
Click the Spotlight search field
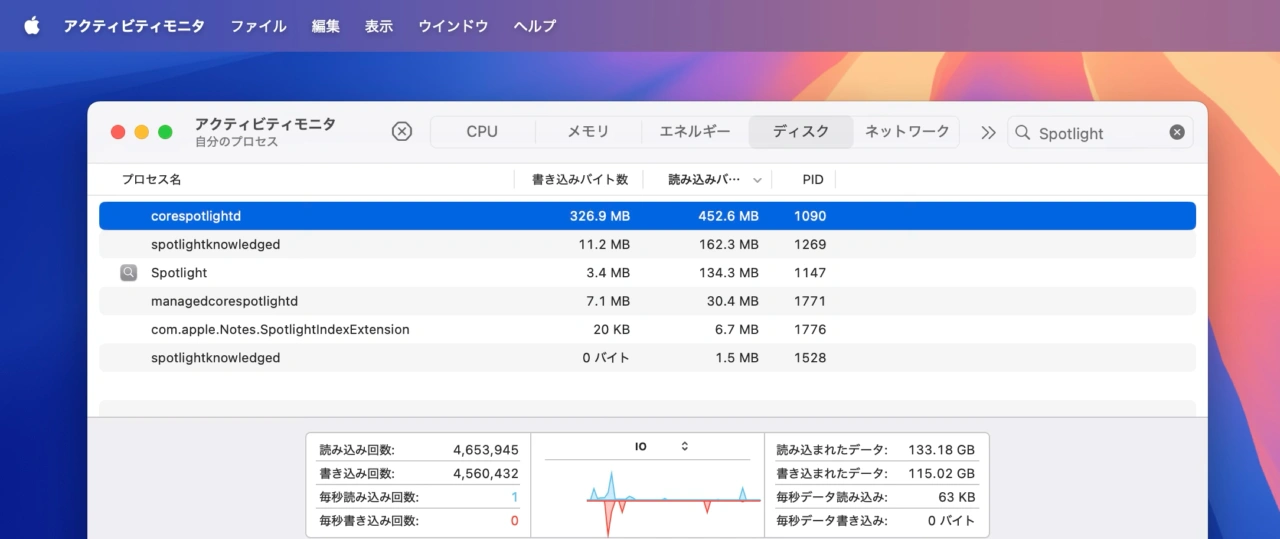1100,132
